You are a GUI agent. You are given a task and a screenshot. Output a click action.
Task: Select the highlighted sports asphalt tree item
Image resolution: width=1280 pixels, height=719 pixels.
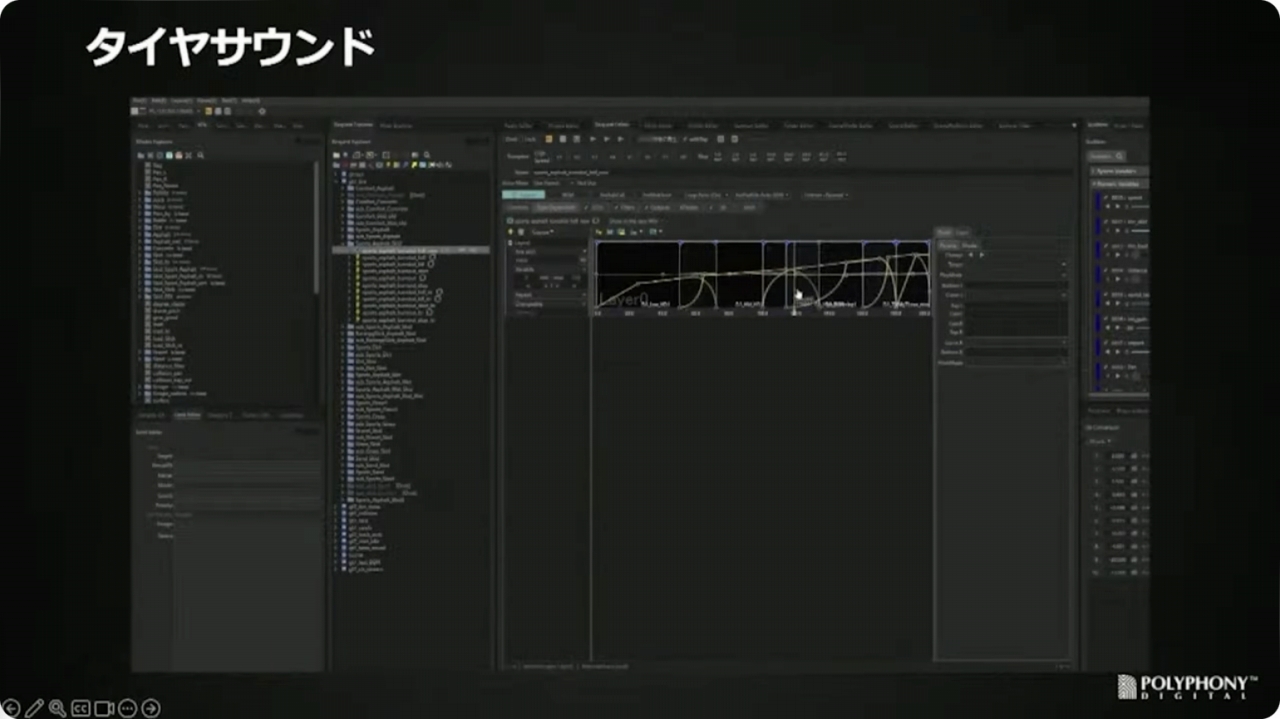400,250
